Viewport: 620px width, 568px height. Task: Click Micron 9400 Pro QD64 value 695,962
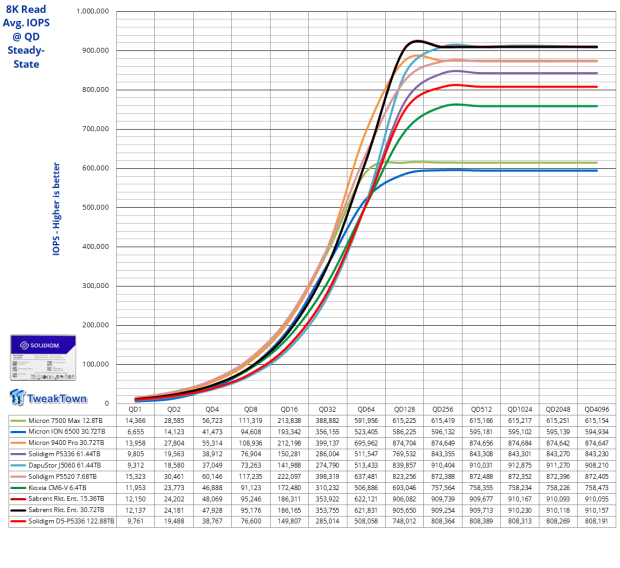[x=366, y=443]
